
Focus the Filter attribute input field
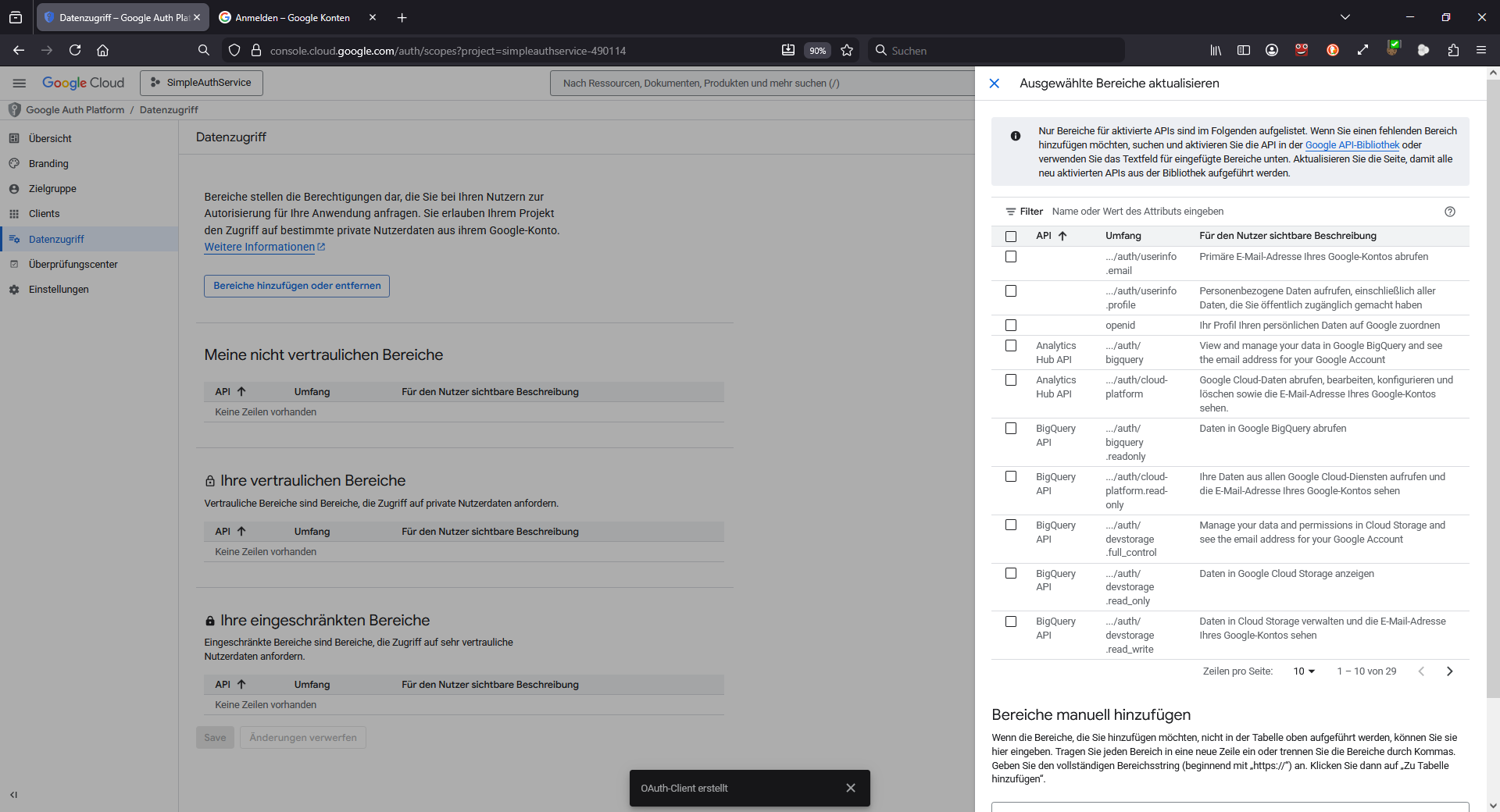1242,212
